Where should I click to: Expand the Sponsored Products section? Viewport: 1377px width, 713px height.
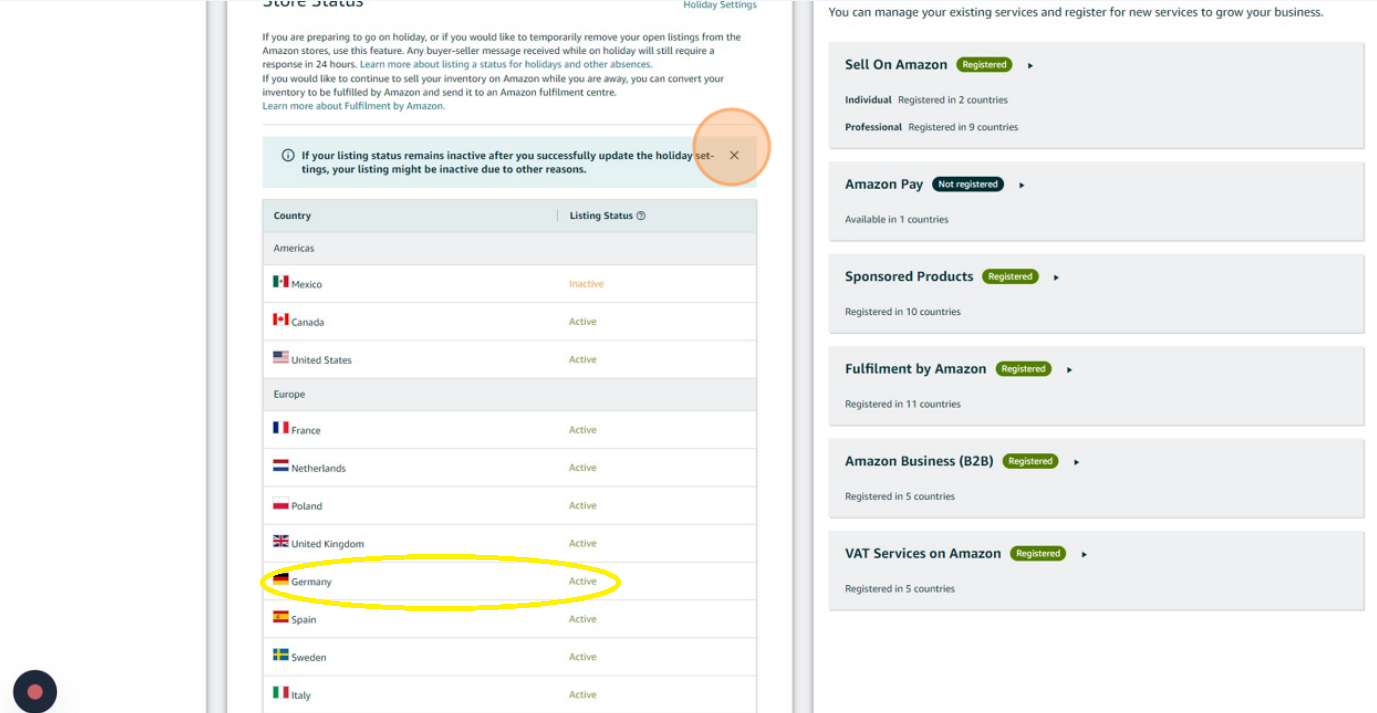tap(1057, 278)
